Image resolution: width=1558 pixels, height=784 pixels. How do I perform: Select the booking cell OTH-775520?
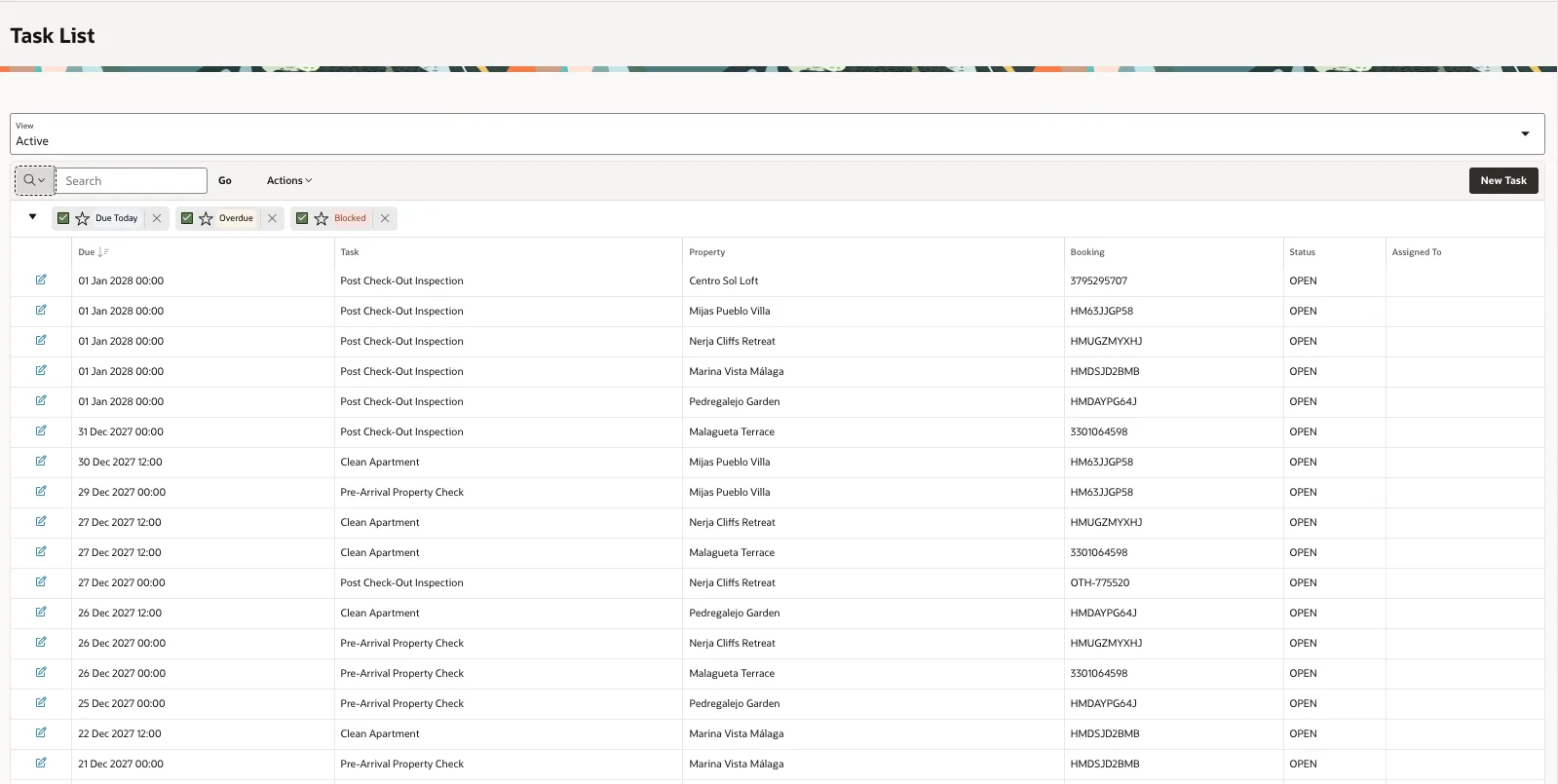click(1100, 582)
